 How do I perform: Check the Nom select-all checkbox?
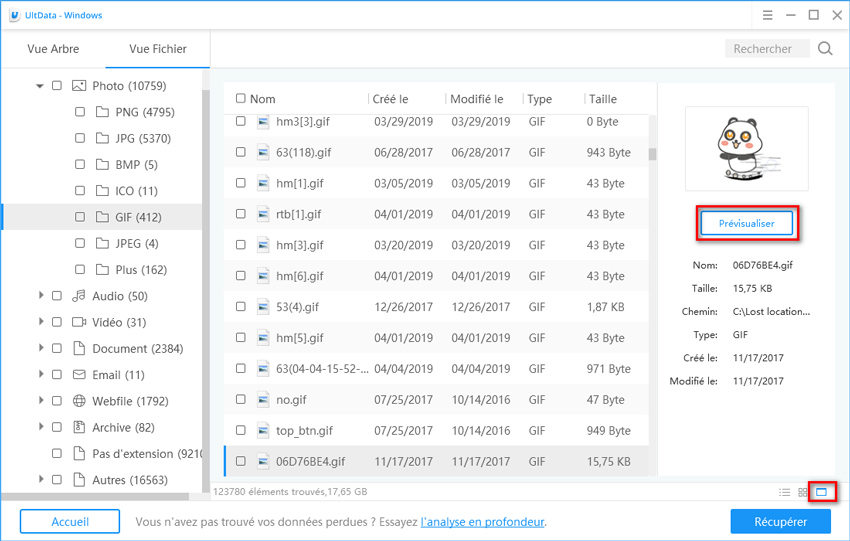[x=241, y=99]
